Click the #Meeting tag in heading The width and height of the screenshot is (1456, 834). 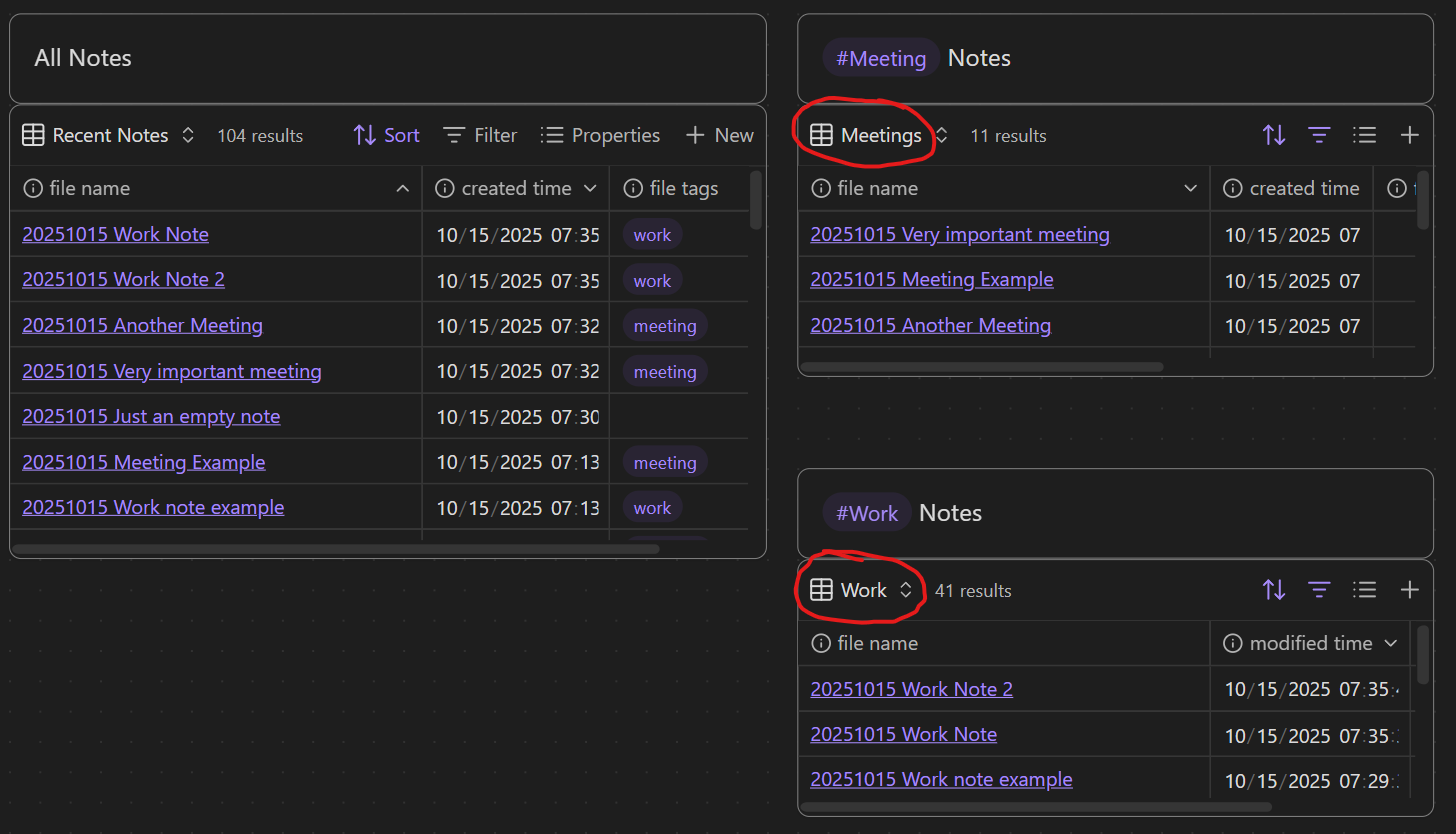click(x=880, y=58)
